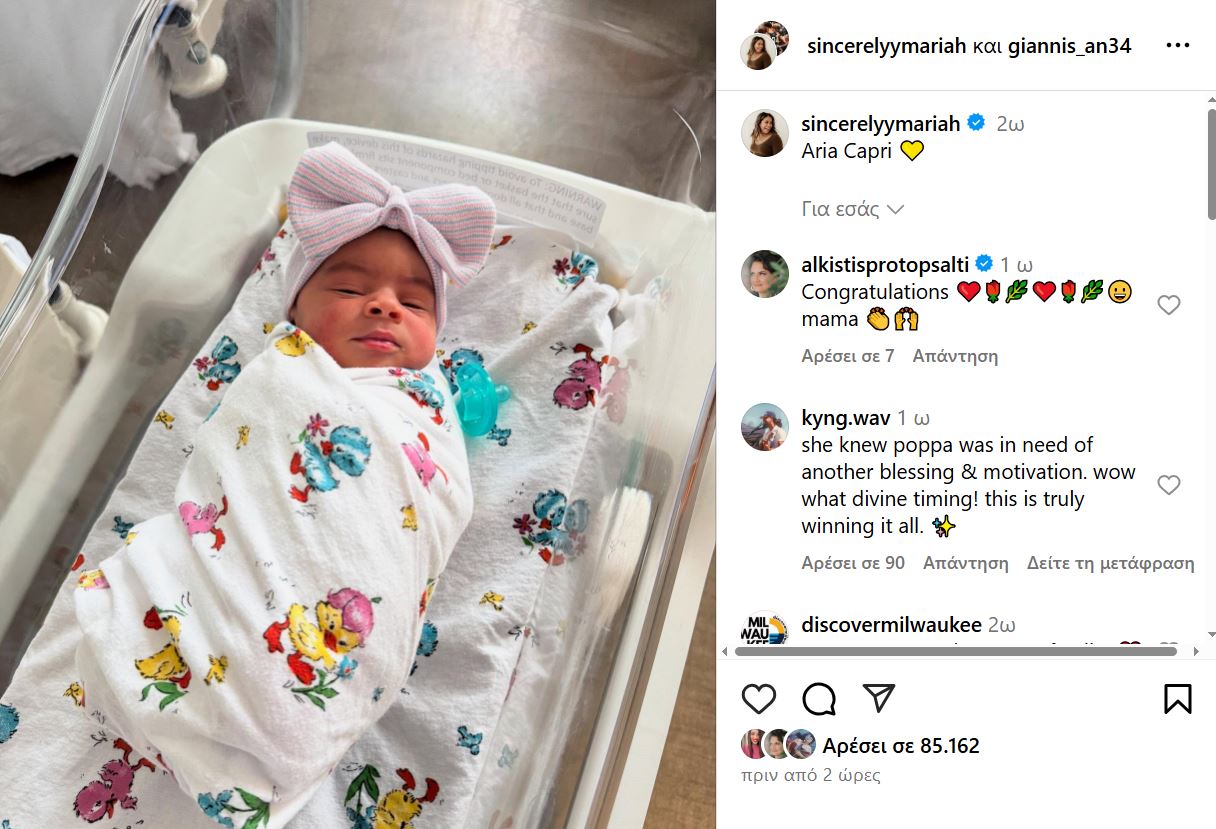
Task: Open the giannis_an34 profile link
Action: [x=1070, y=46]
